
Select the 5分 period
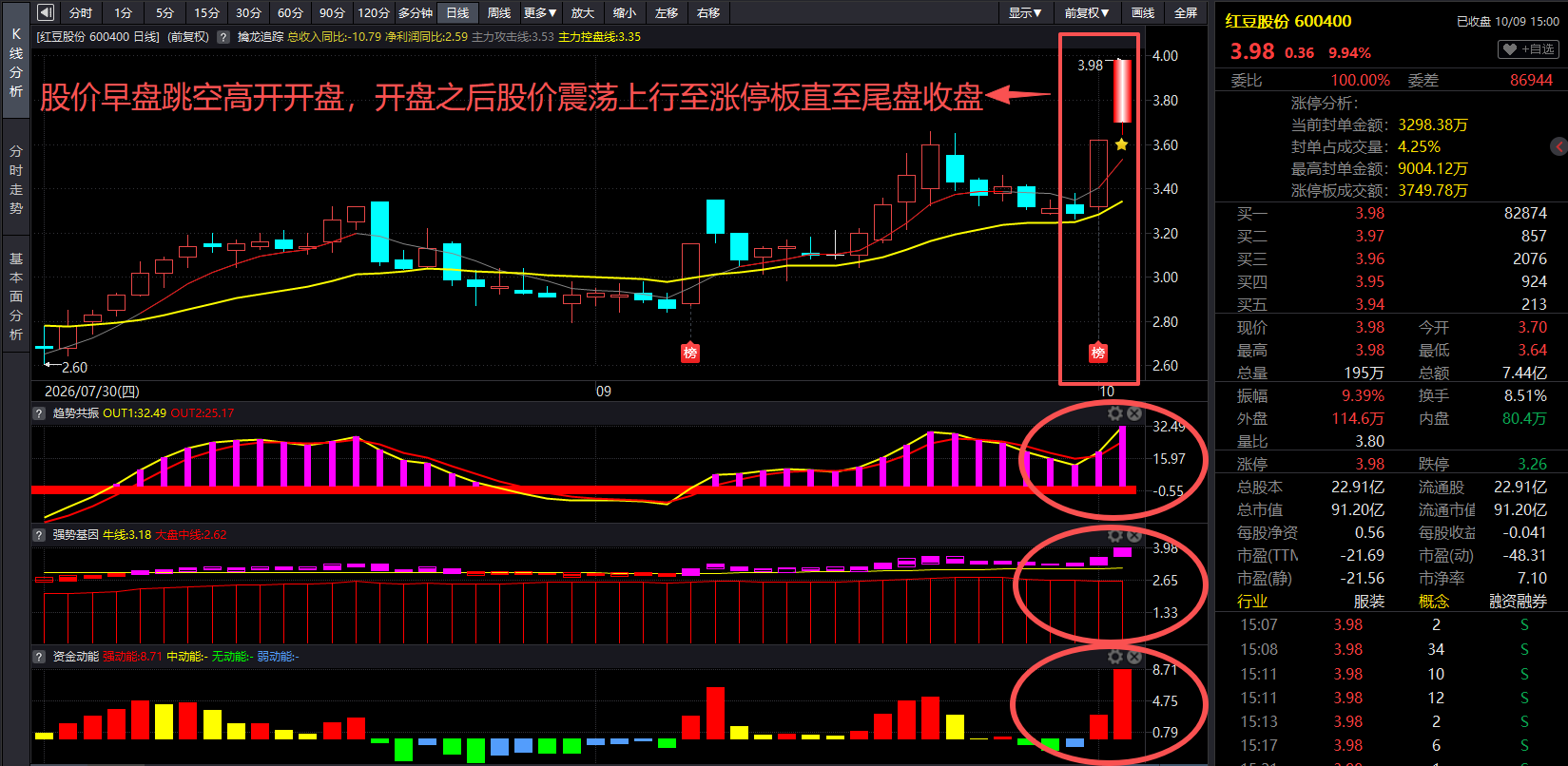point(165,12)
